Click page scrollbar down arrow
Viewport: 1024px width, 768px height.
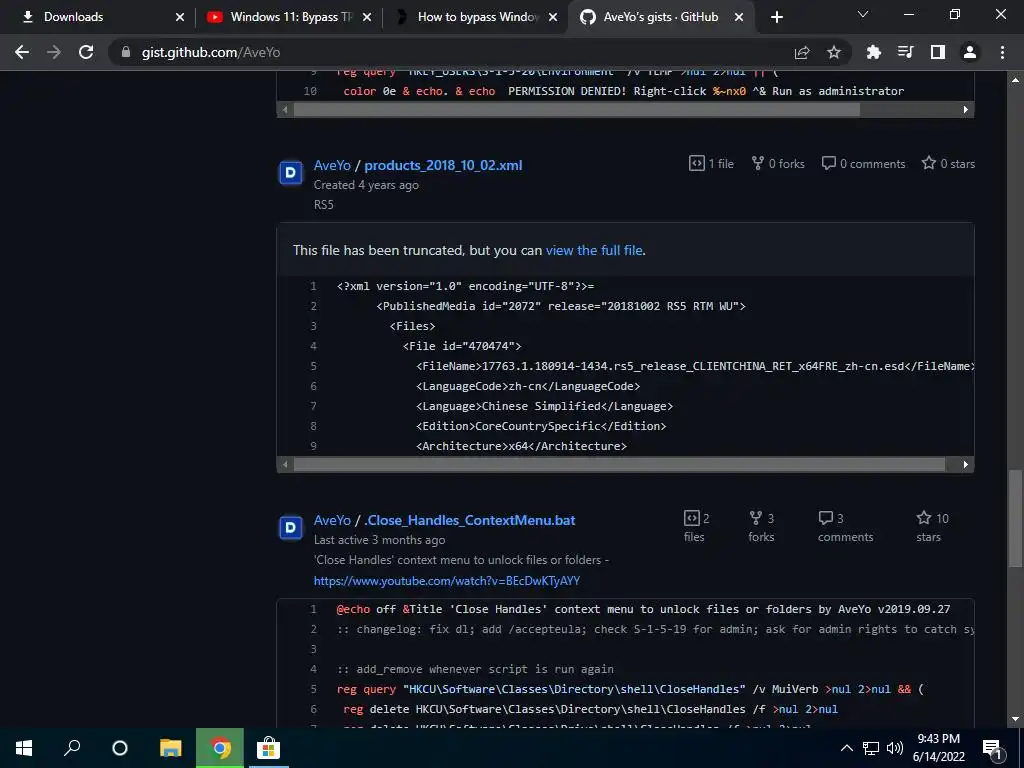click(x=1015, y=719)
